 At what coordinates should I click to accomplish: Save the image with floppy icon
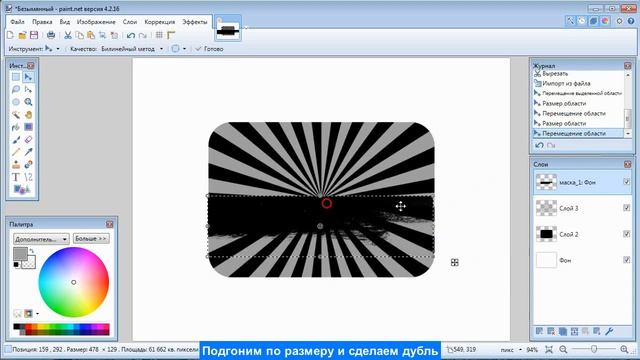34,36
